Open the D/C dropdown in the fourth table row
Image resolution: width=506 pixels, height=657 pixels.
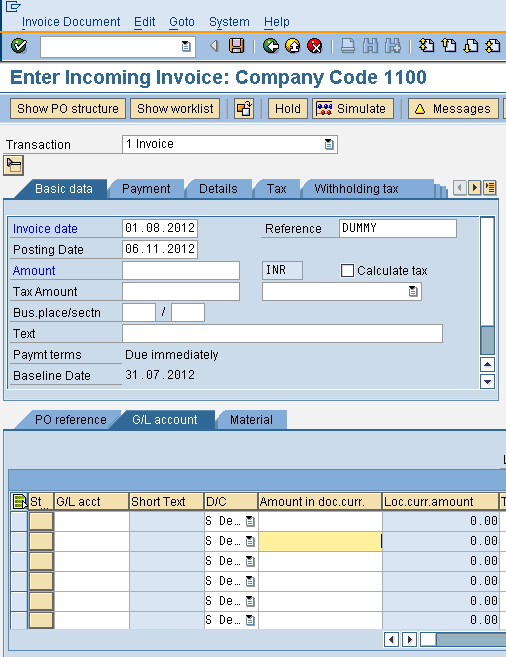pos(250,581)
